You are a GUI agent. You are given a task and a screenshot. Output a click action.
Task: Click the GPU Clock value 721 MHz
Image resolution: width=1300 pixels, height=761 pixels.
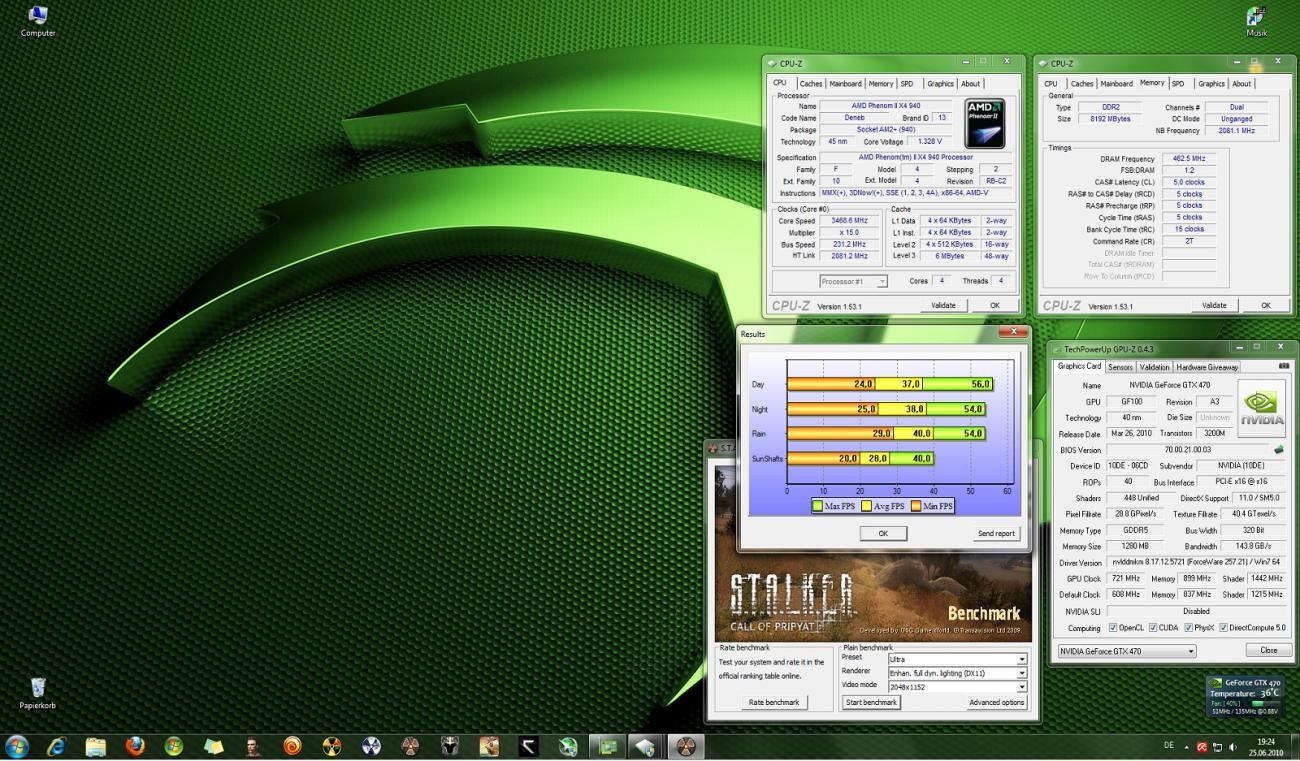click(x=1126, y=578)
